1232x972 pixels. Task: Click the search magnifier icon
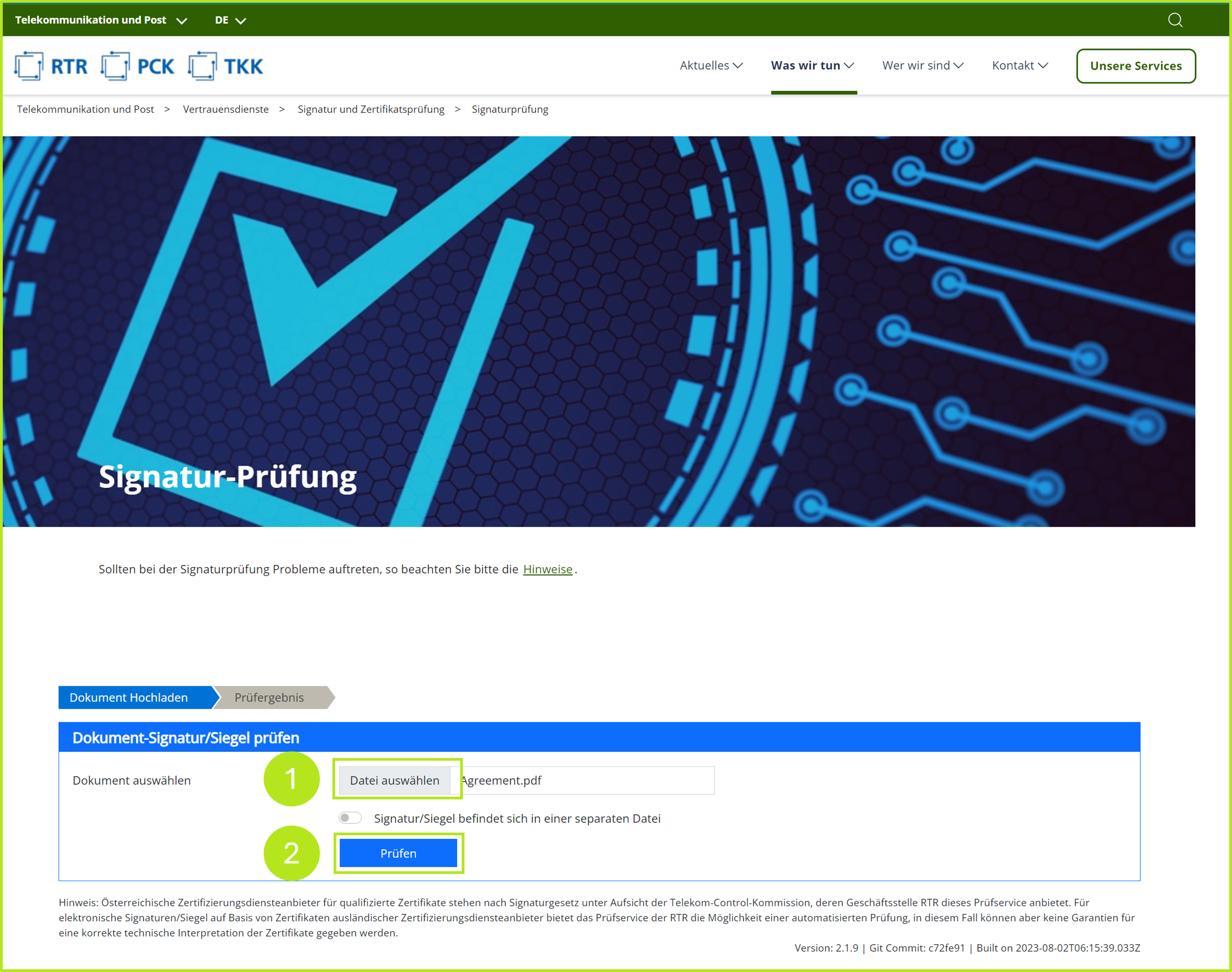point(1175,20)
